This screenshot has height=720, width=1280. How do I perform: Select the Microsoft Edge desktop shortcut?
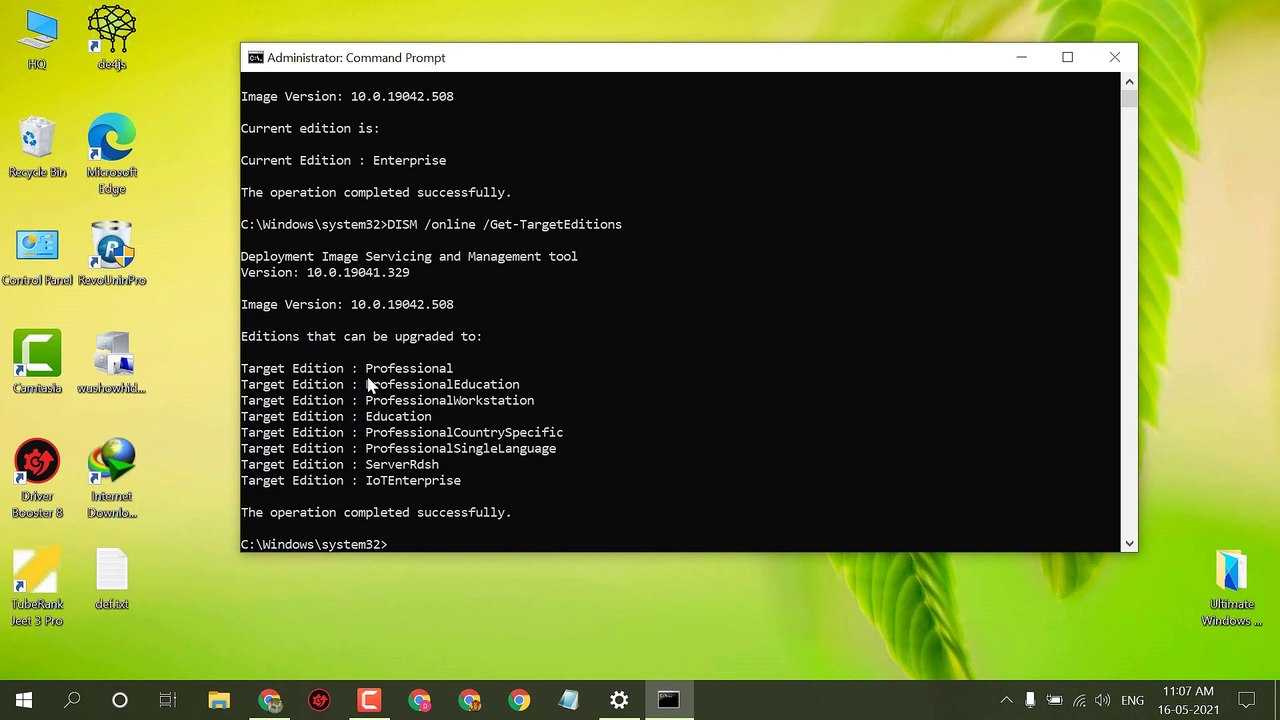[x=112, y=155]
